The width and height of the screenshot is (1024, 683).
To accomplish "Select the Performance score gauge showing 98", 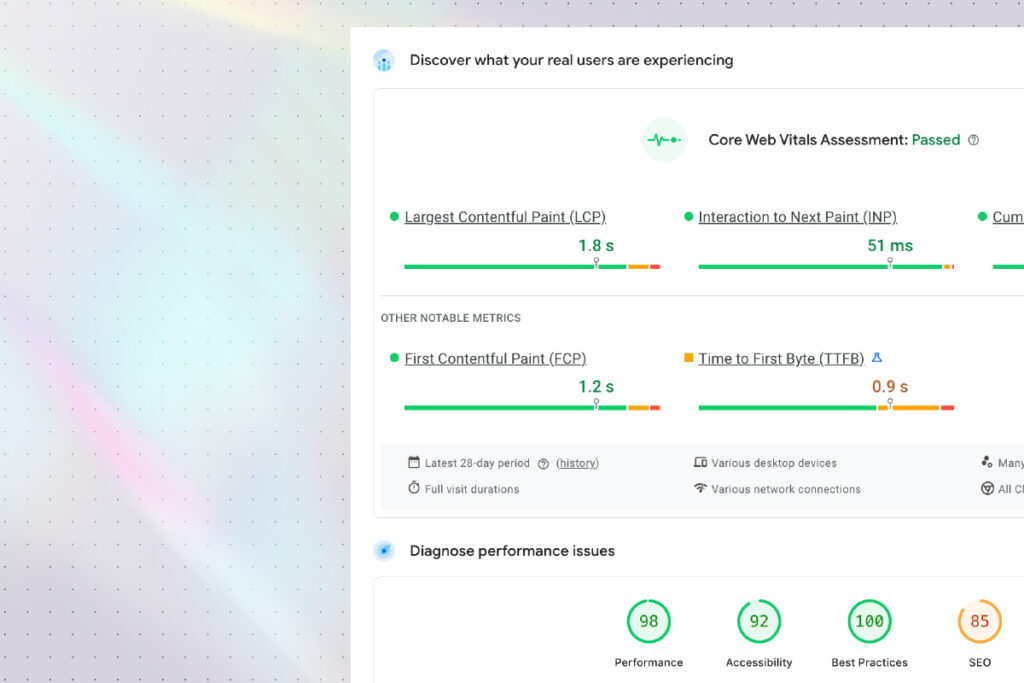I will (x=649, y=622).
